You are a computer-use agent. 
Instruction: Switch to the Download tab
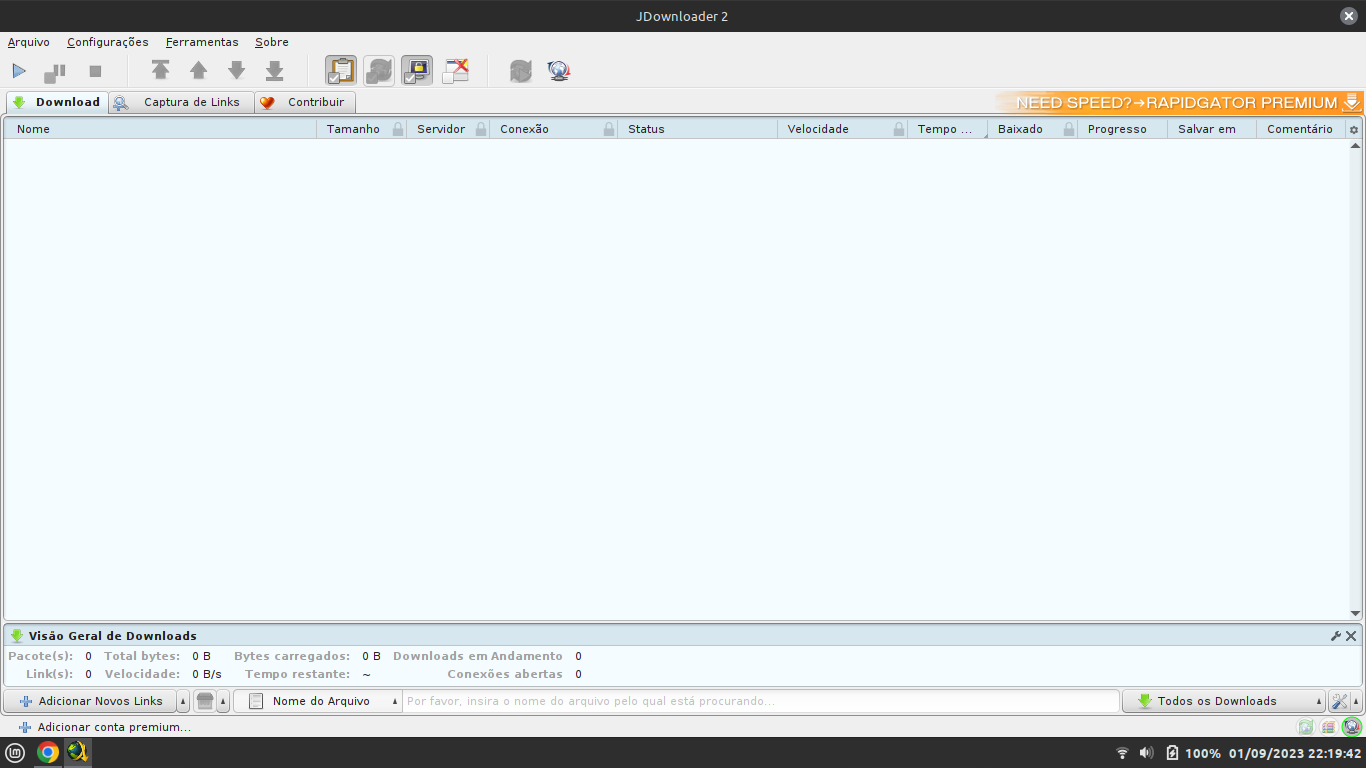(57, 102)
